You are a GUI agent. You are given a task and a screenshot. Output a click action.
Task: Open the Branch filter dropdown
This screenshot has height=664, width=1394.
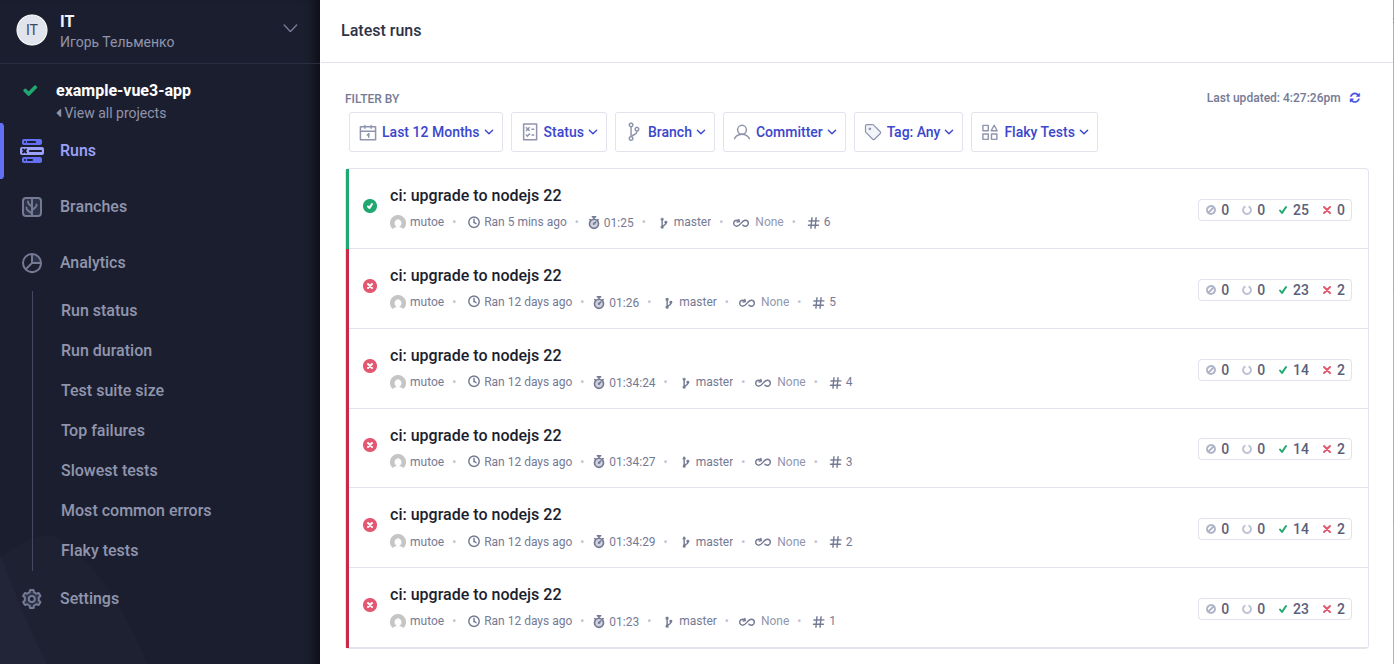pyautogui.click(x=665, y=132)
